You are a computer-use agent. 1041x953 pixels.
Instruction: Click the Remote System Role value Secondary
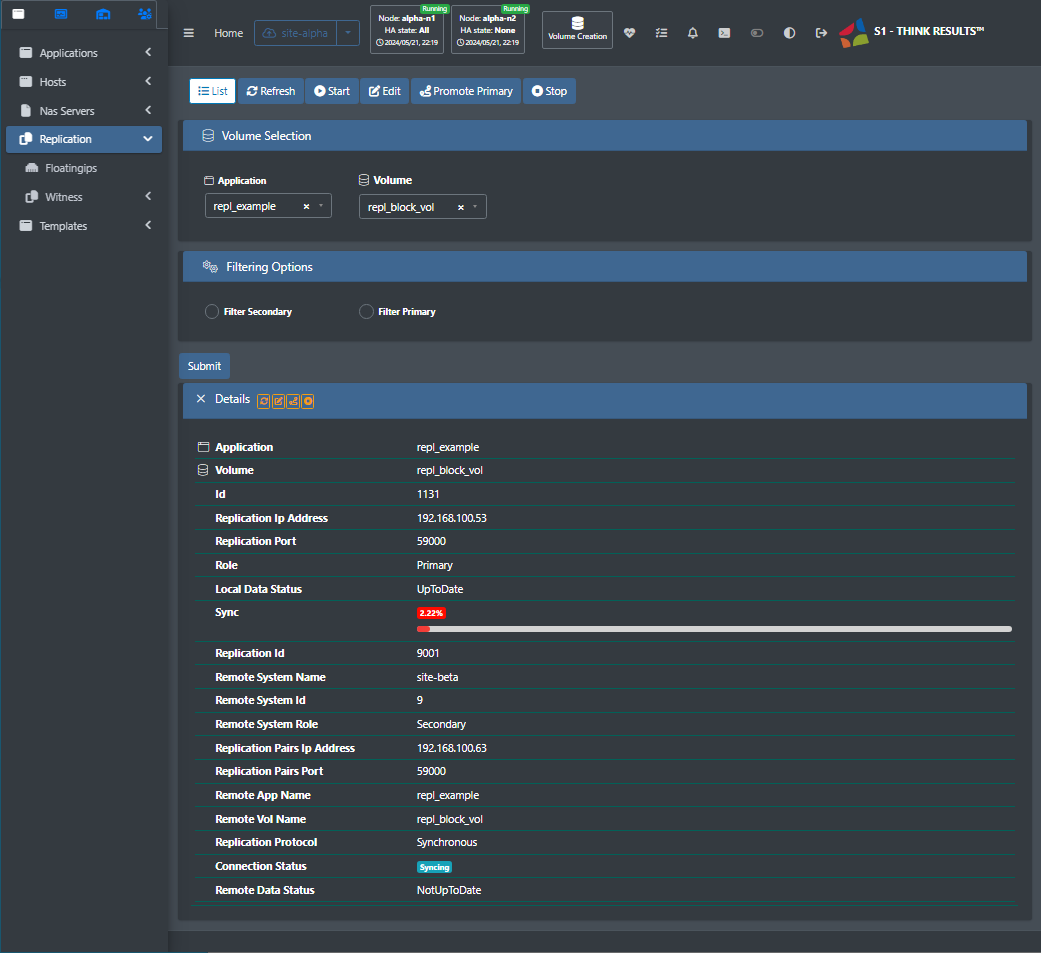[441, 724]
